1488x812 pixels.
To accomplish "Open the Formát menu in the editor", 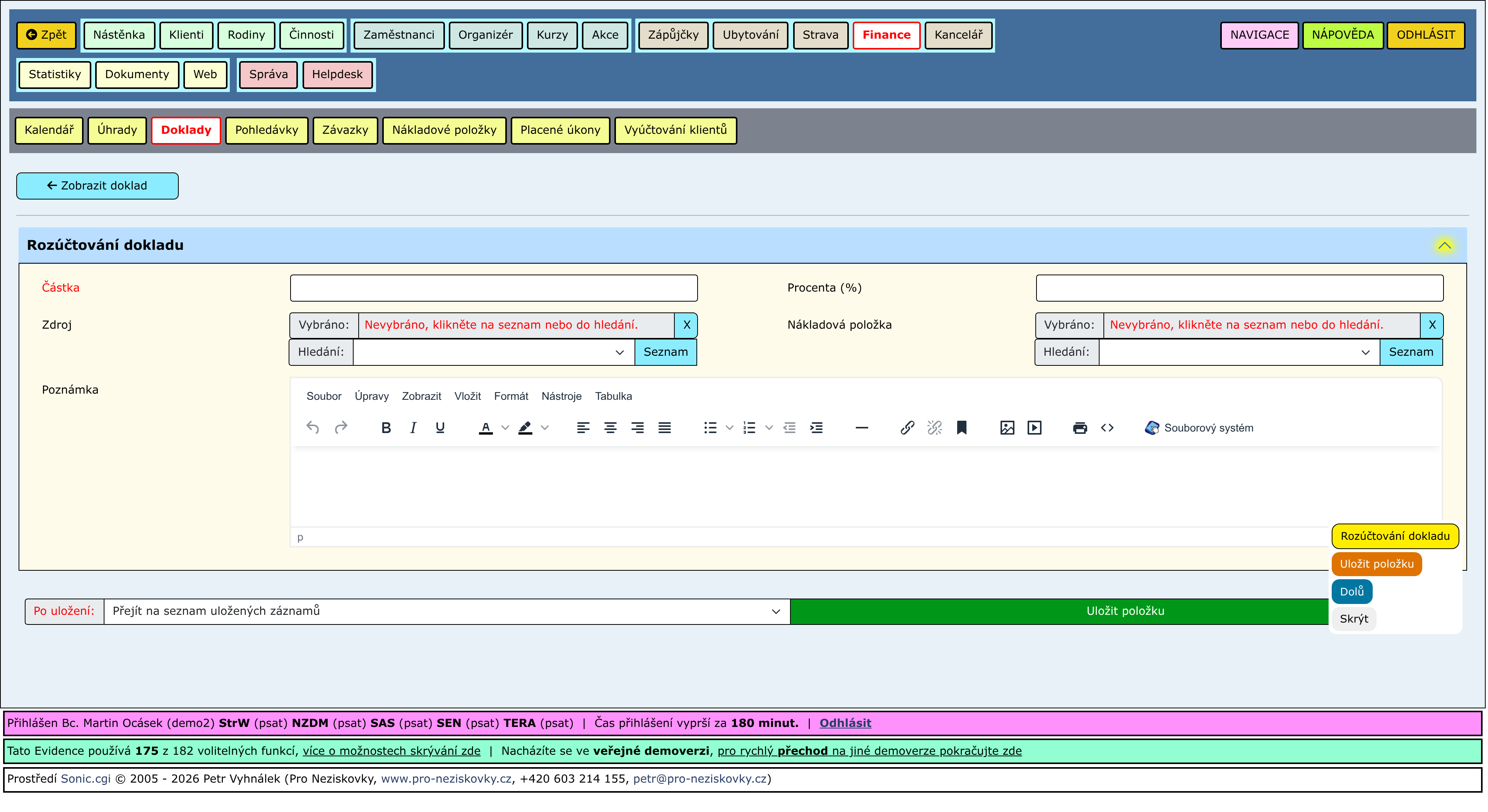I will pos(511,396).
